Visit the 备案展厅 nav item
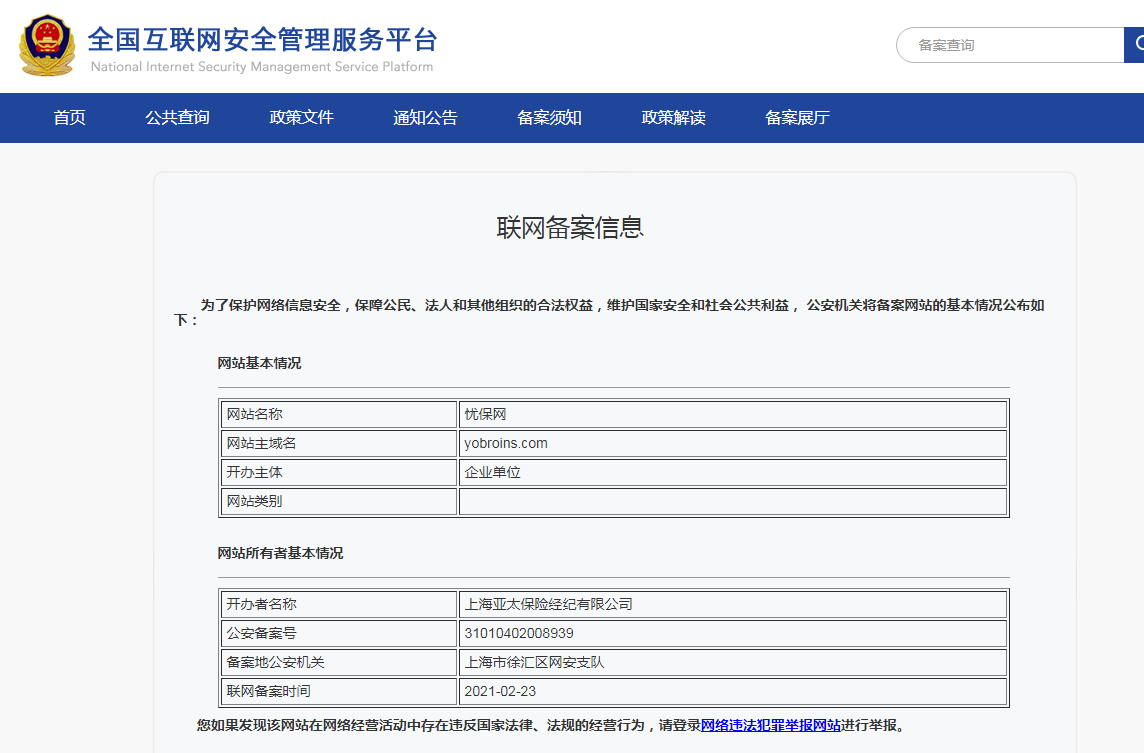The image size is (1144, 753). (x=797, y=117)
